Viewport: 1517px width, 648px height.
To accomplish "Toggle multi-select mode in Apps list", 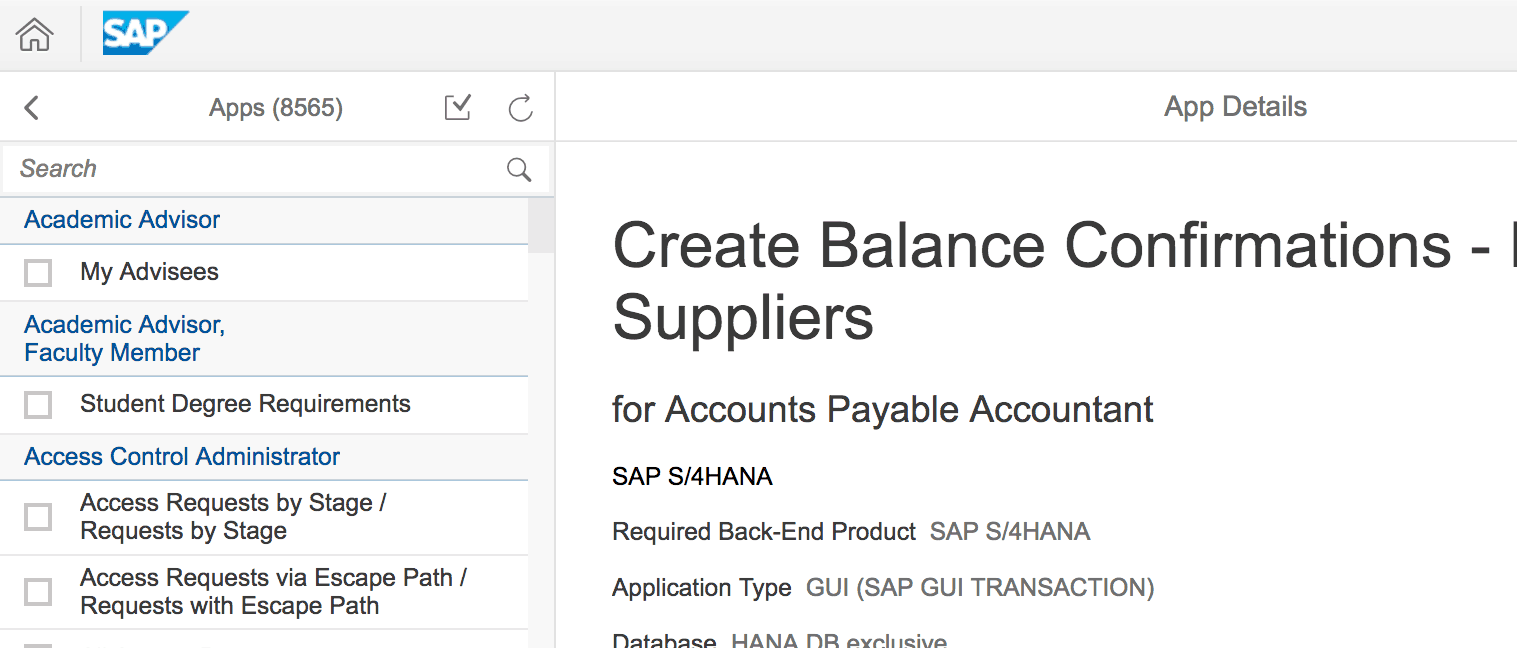I will coord(458,107).
